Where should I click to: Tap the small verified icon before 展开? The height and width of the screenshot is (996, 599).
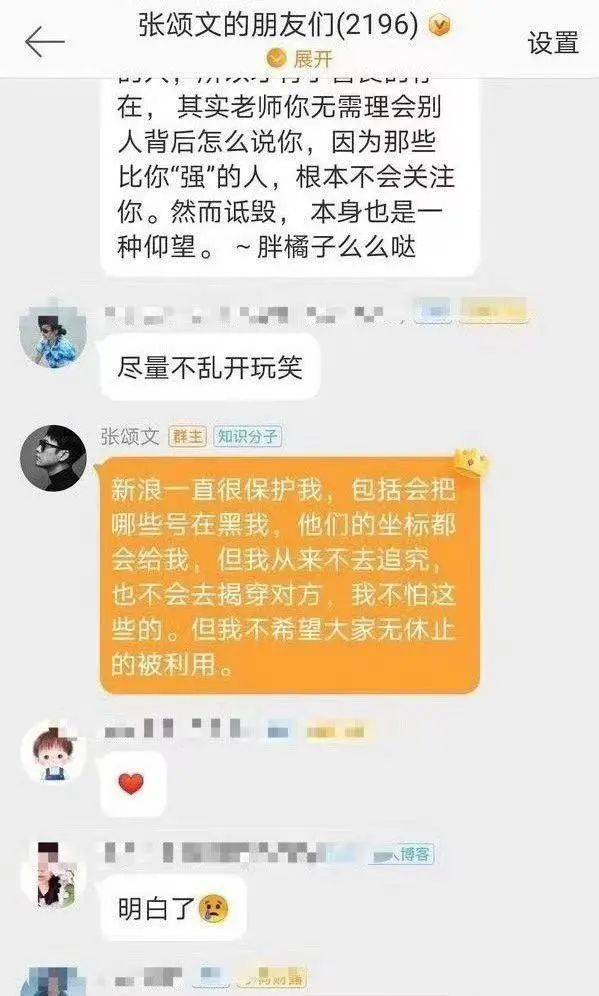pos(277,59)
